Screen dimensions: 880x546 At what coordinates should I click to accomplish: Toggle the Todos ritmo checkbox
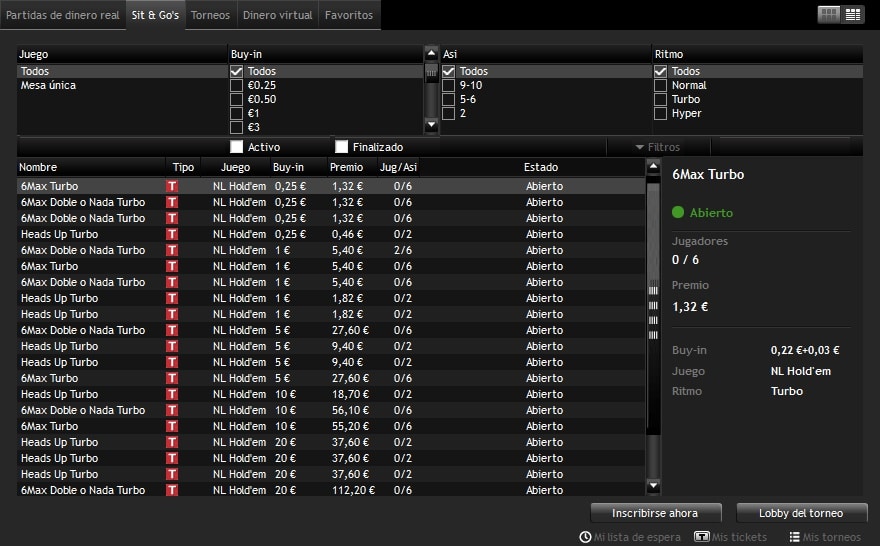[x=661, y=71]
